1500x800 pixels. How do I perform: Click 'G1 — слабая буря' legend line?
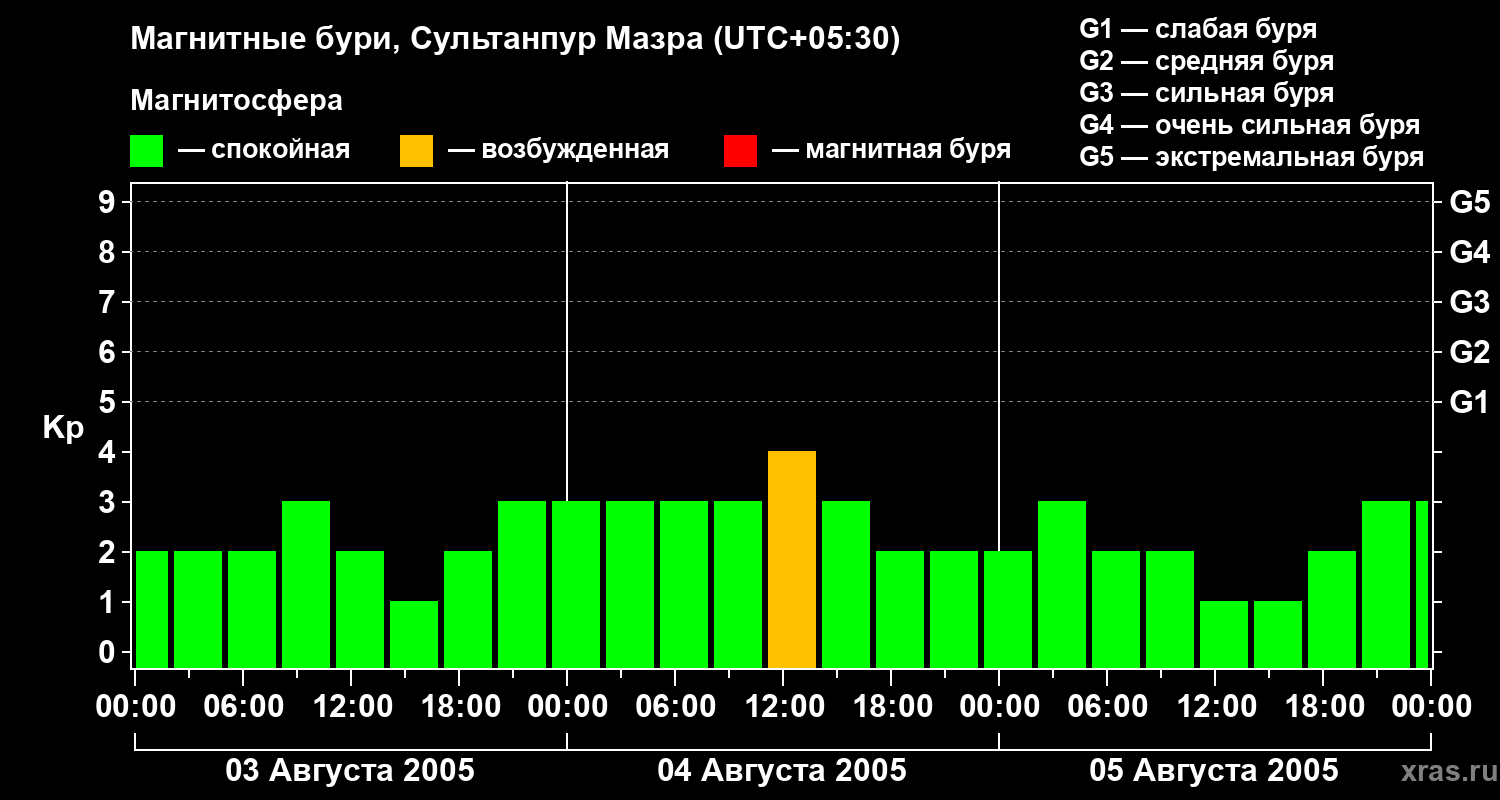1198,29
